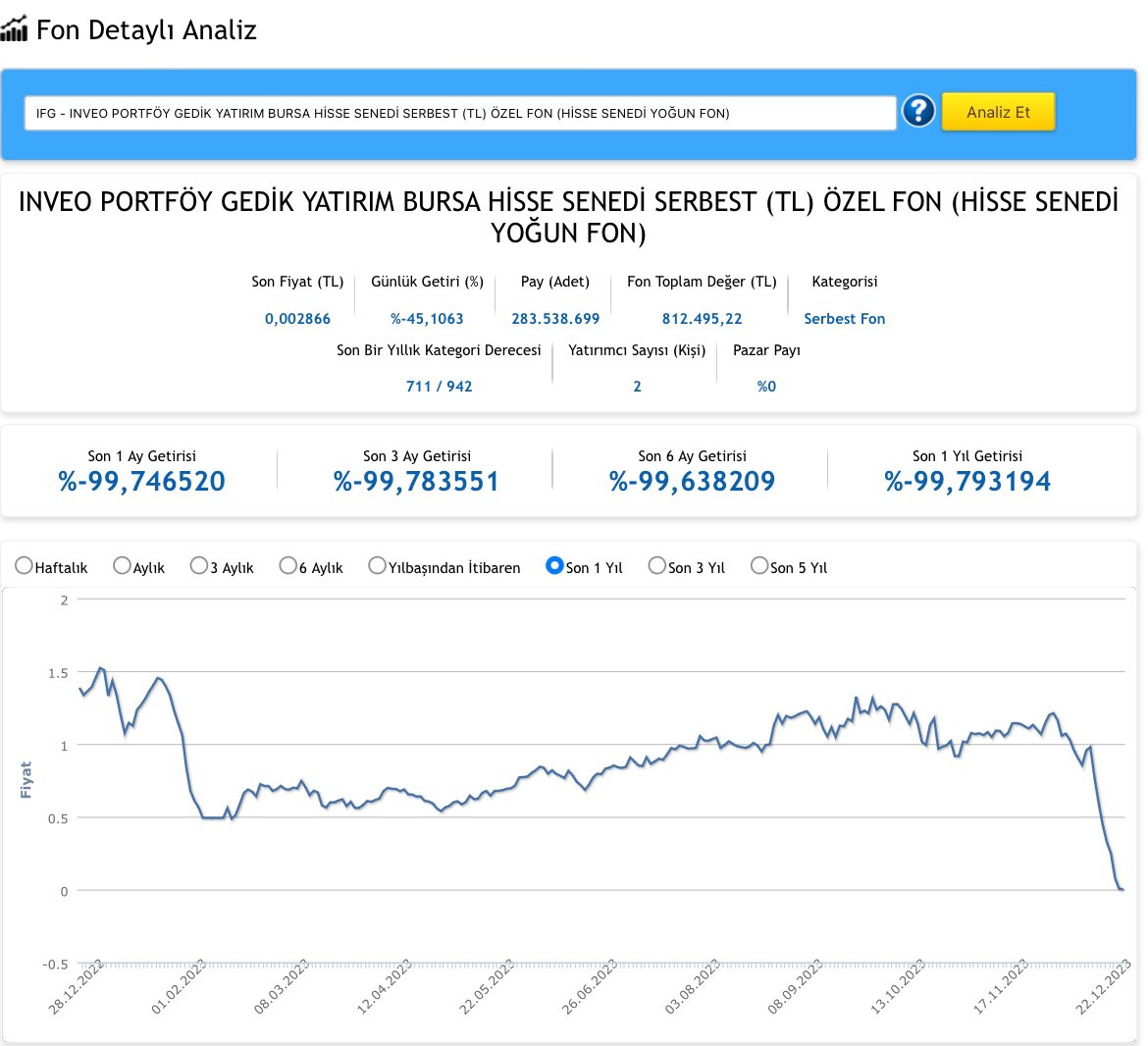Click the 13.10.2023 date label on chart axis

coord(898,987)
